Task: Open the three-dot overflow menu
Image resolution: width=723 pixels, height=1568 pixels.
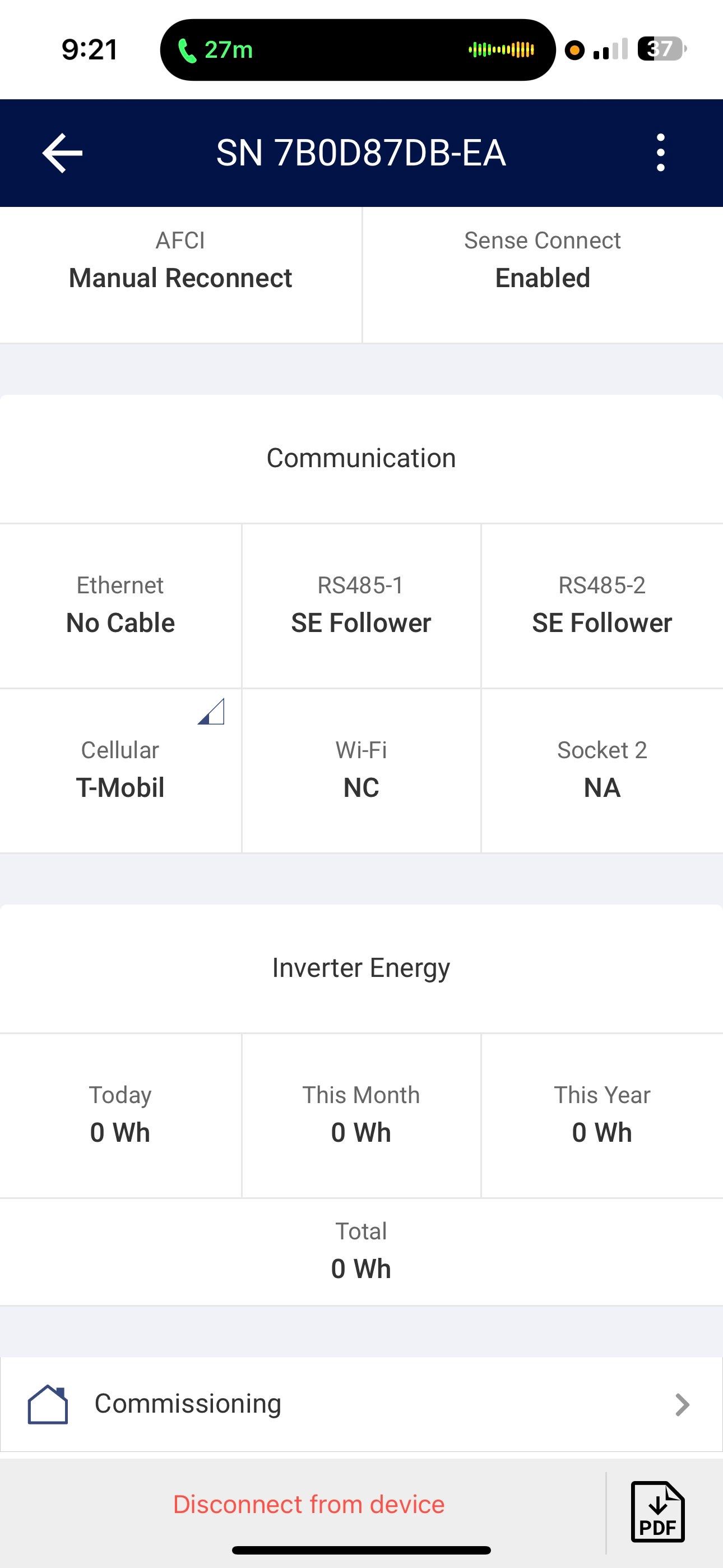Action: (660, 153)
